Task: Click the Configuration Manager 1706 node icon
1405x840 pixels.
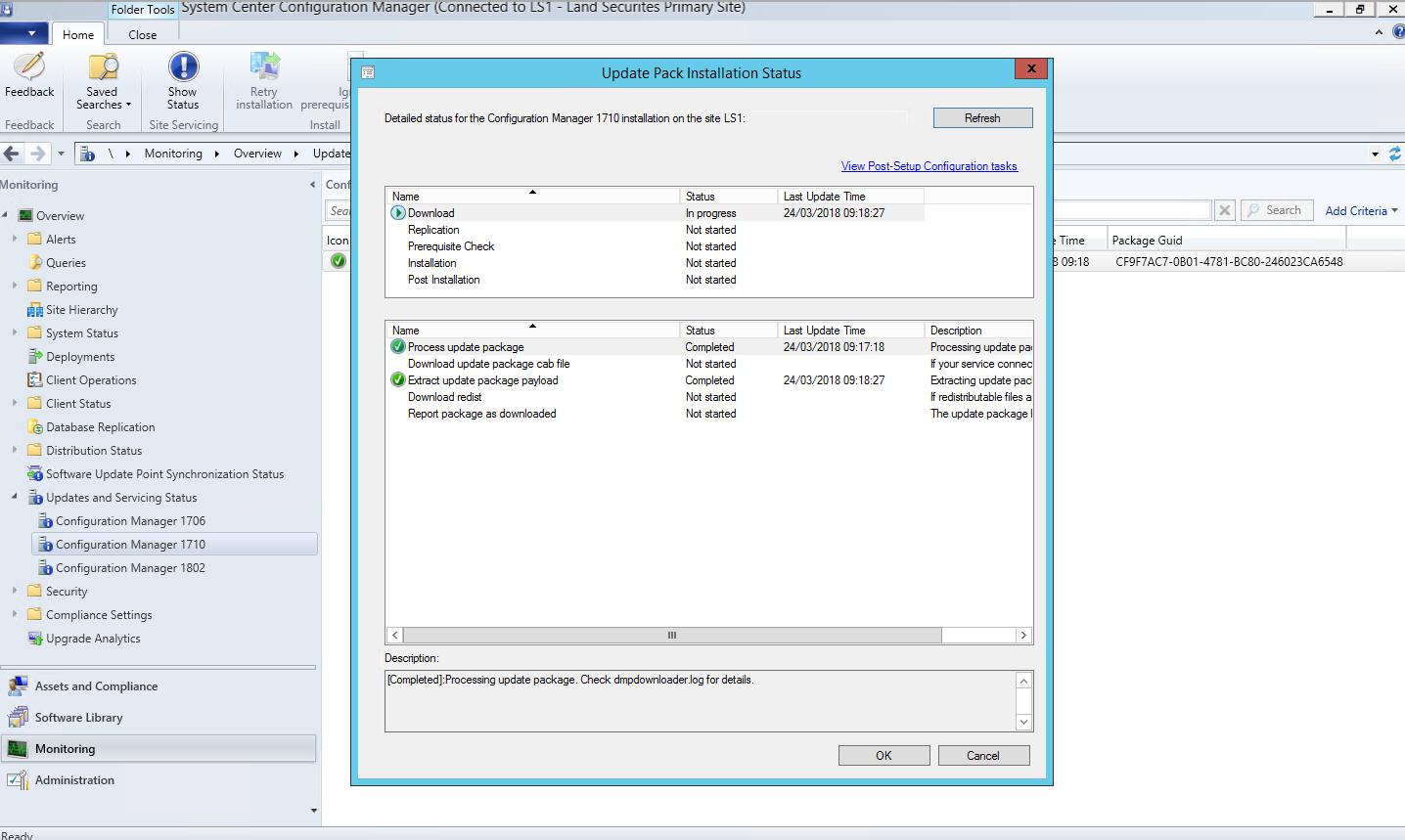Action: (x=45, y=520)
